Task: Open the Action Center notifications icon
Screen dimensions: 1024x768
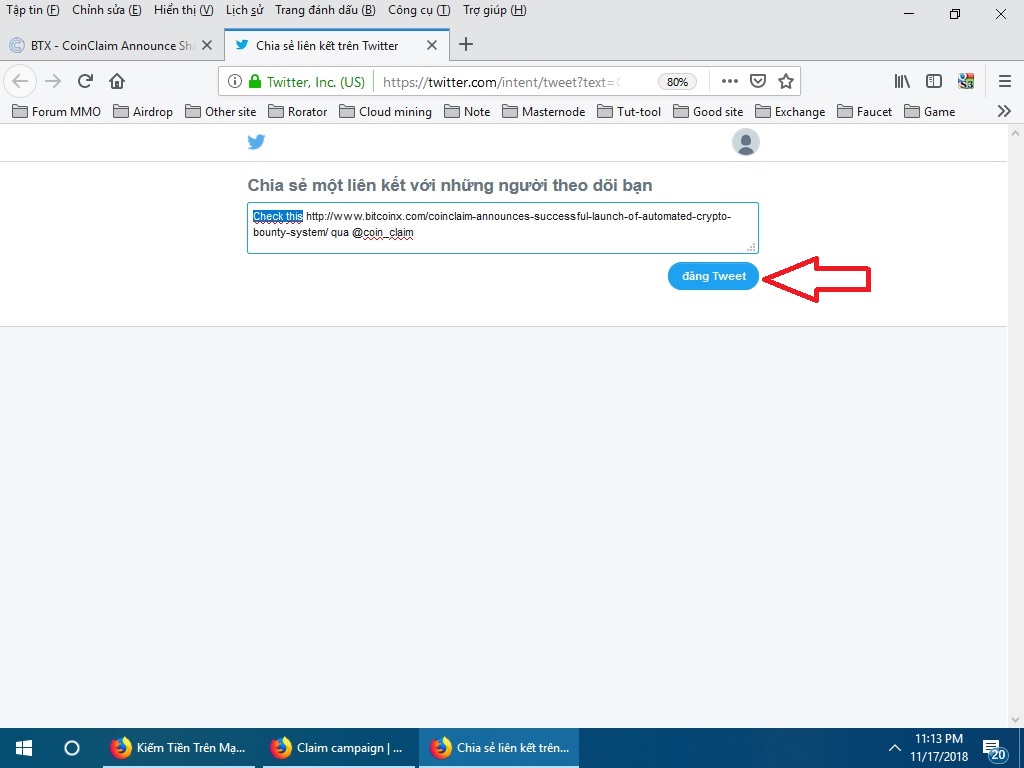Action: 994,750
